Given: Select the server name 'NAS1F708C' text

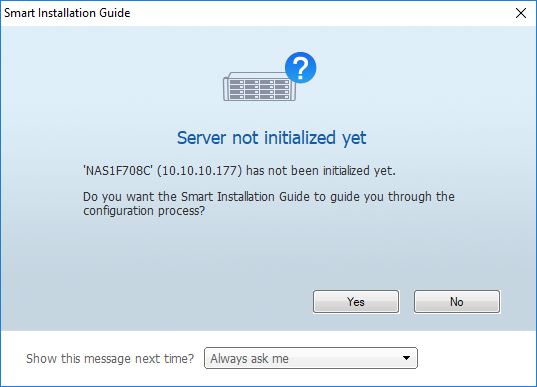Looking at the screenshot, I should [117, 170].
